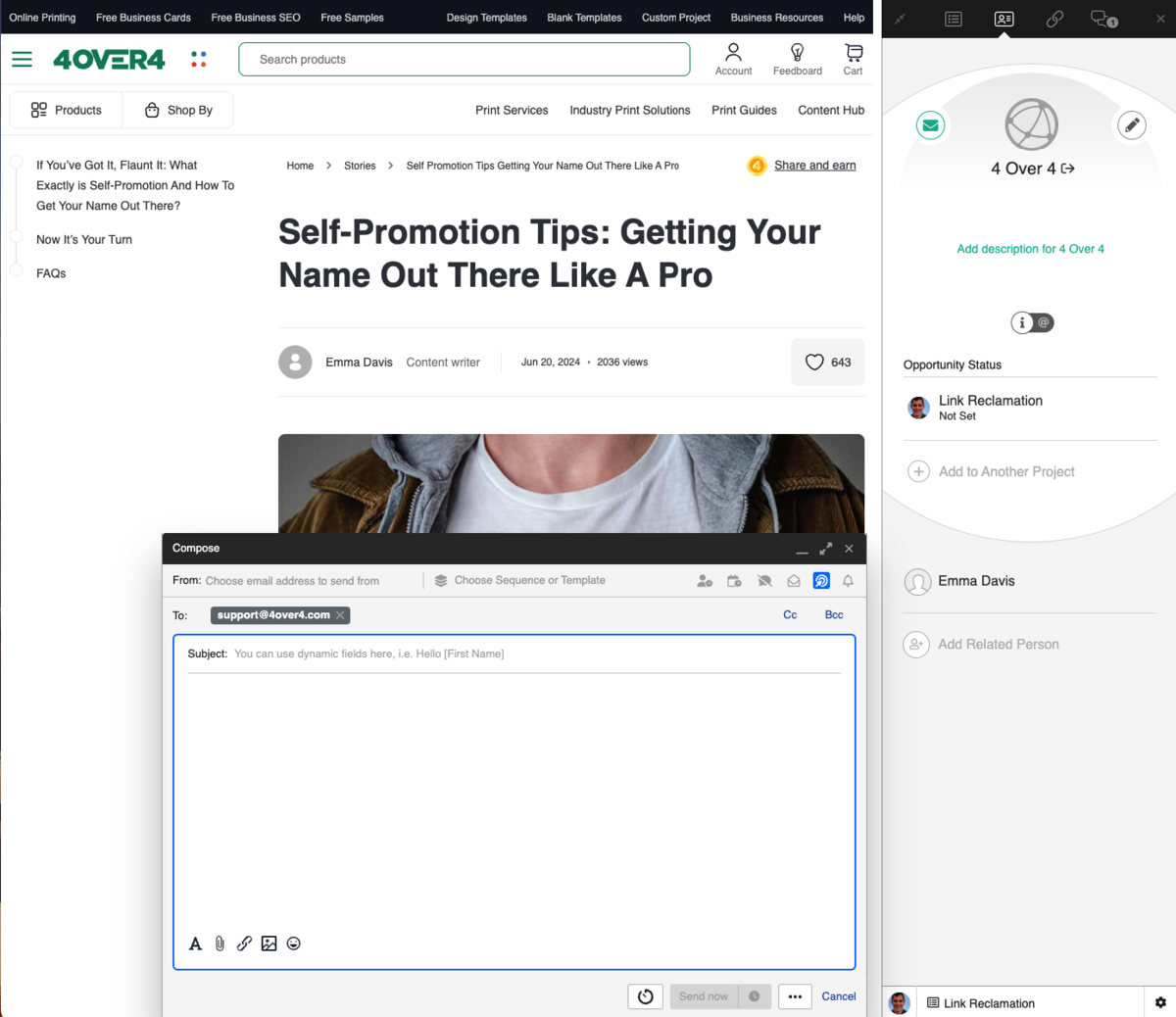Toggle open-tracking envelope icon in compose

click(x=794, y=581)
